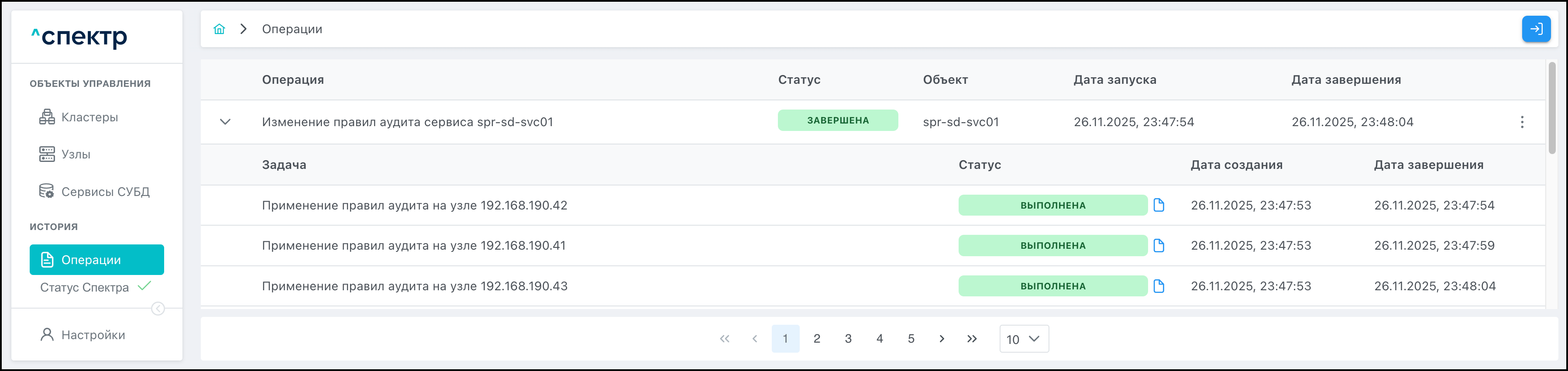1568x371 pixels.
Task: Open the page size dropdown showing 10
Action: 1024,339
